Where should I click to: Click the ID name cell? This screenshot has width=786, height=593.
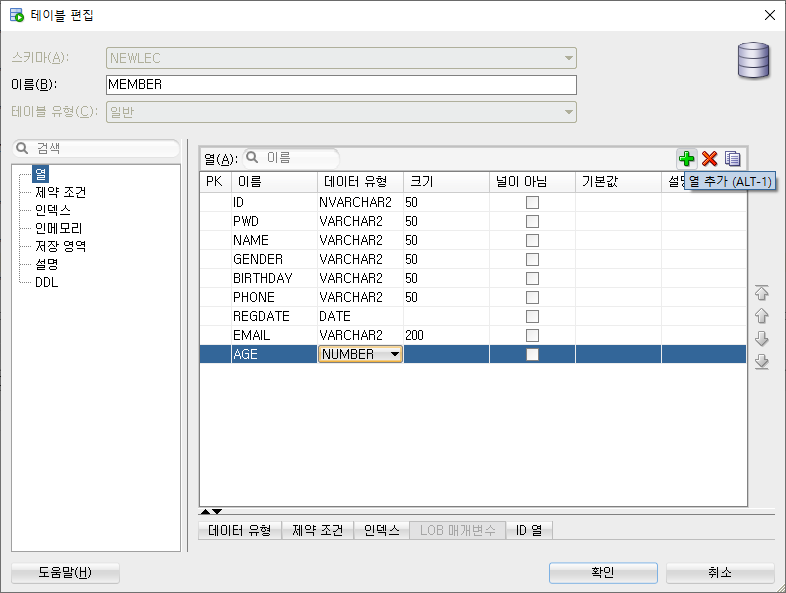click(x=274, y=203)
